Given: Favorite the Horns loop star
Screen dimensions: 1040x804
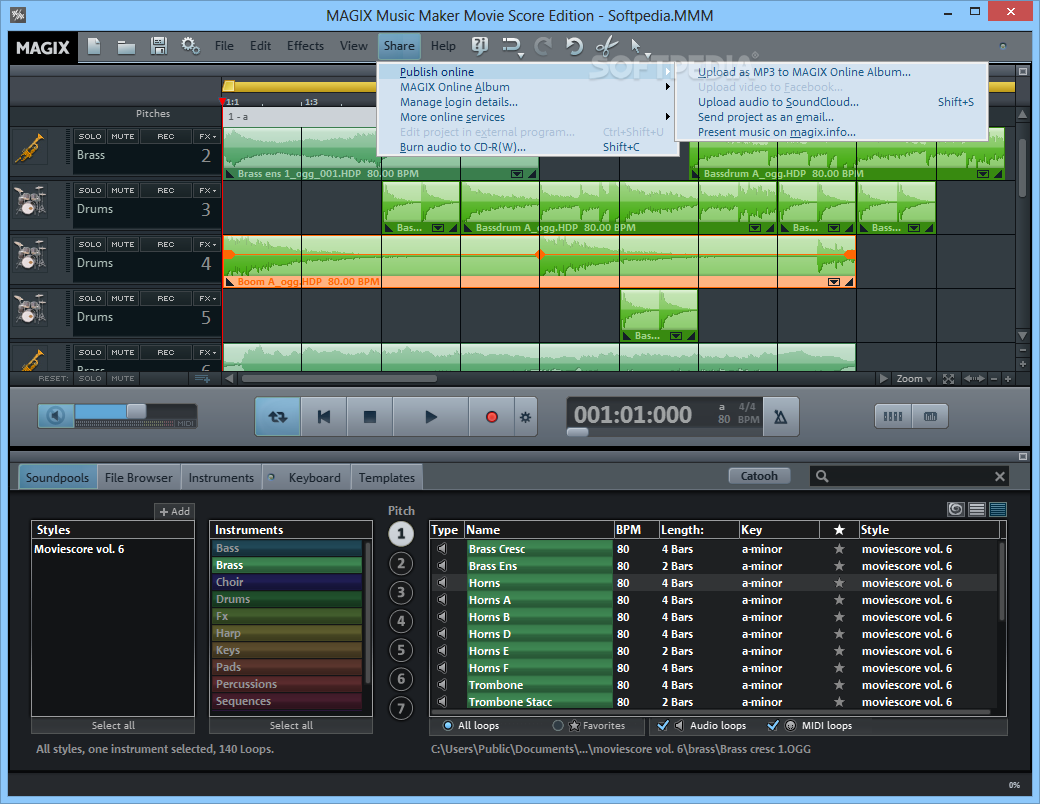Looking at the screenshot, I should tap(839, 582).
